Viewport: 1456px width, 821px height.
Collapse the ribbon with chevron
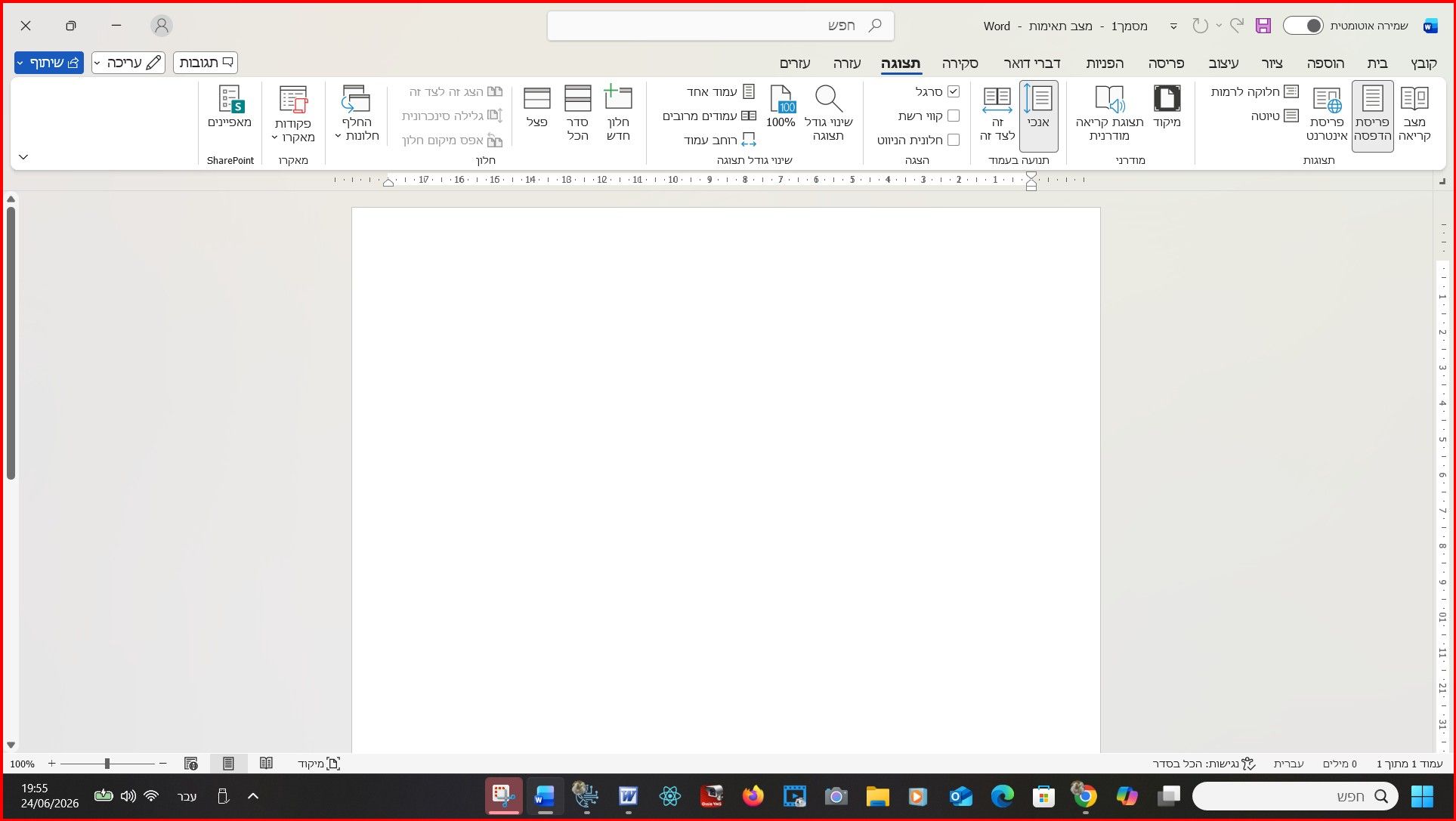(x=23, y=157)
